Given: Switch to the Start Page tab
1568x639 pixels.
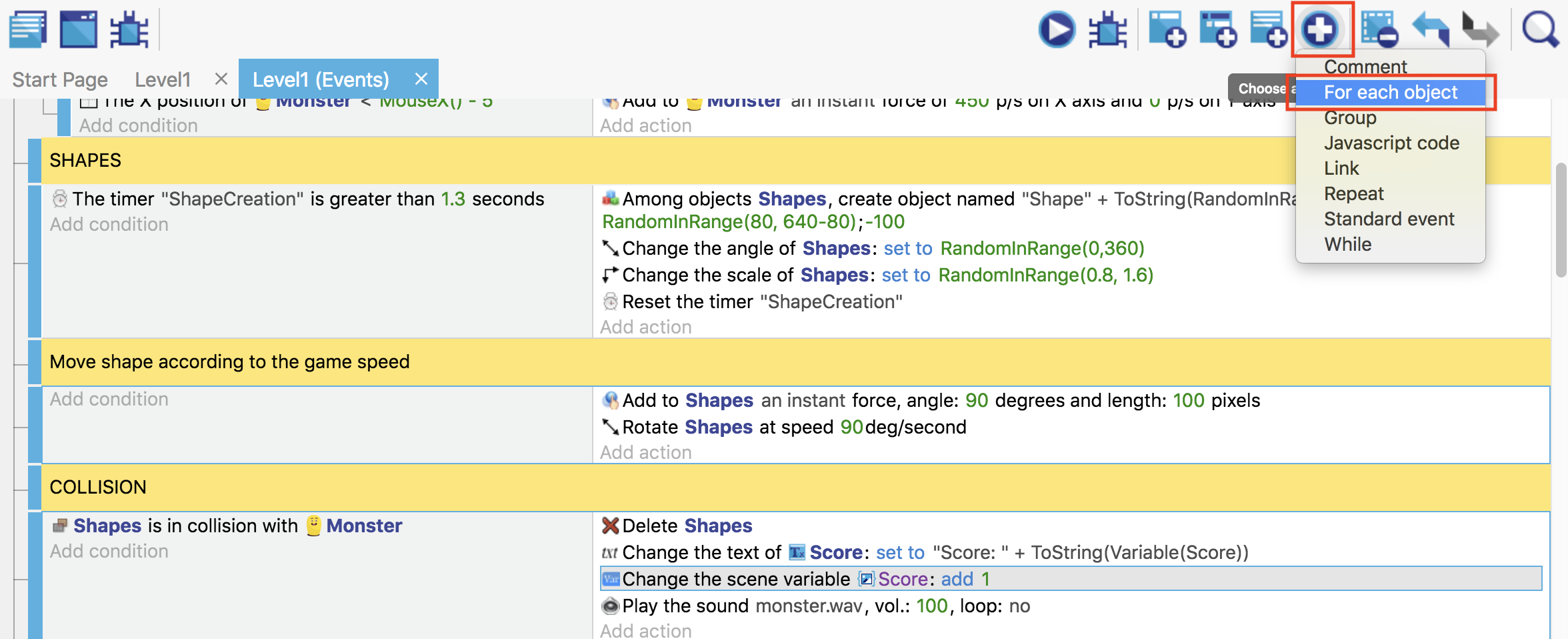Looking at the screenshot, I should (60, 79).
